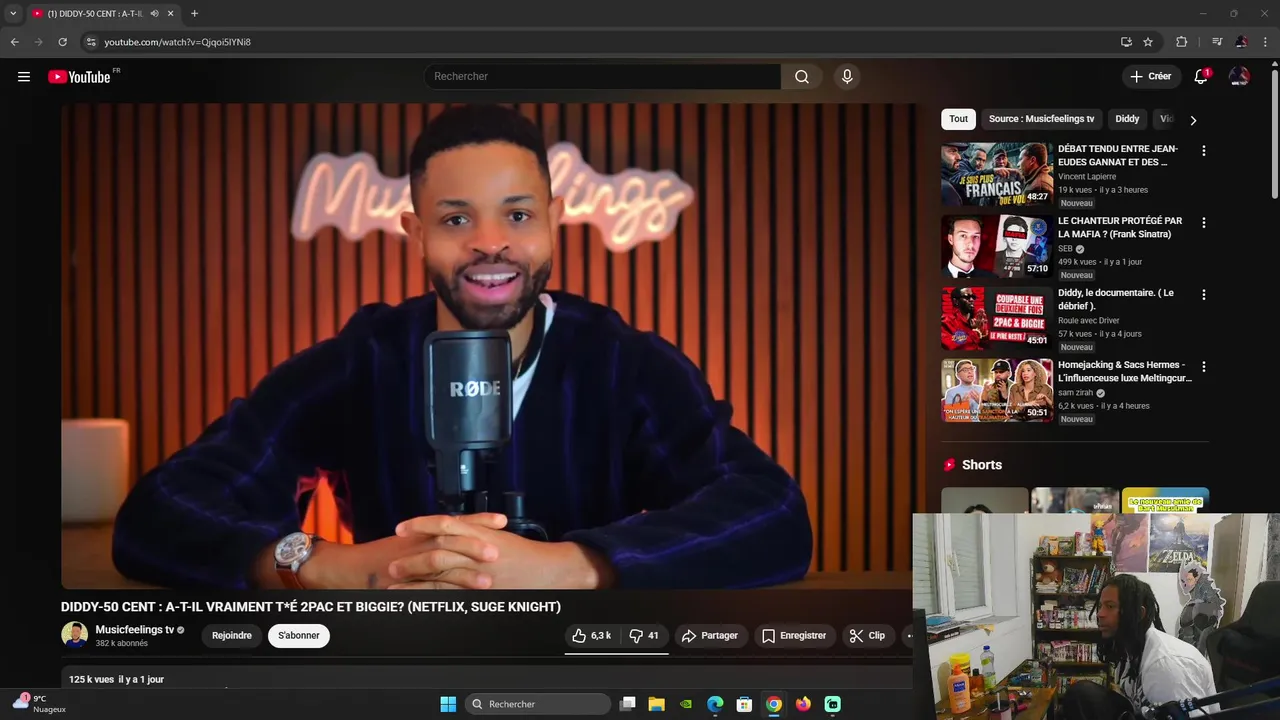Click the Musicfeelings tv channel avatar

(x=74, y=635)
